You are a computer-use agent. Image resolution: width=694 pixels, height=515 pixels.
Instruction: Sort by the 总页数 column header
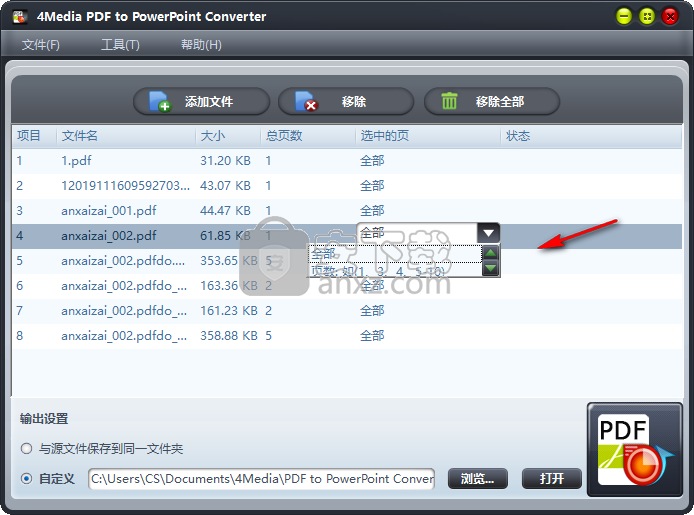[308, 136]
